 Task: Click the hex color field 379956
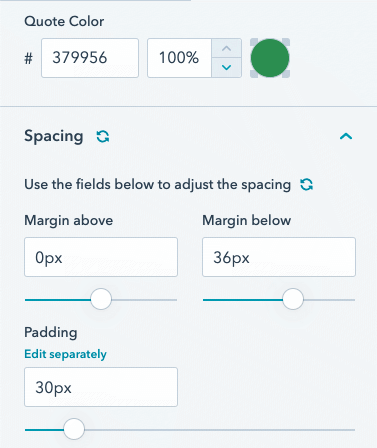(90, 58)
